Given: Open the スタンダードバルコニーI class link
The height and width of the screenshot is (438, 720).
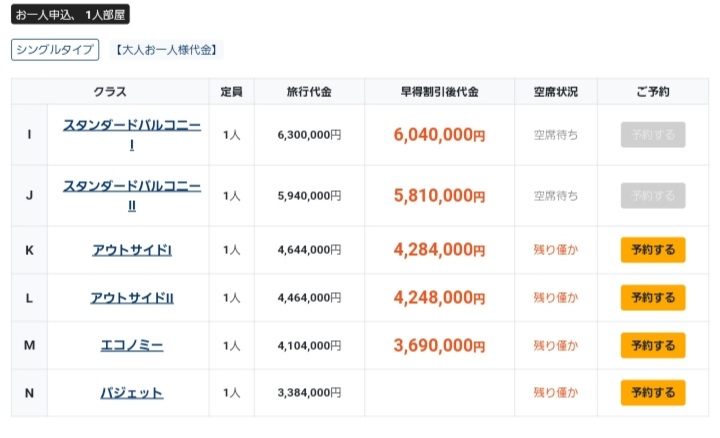Looking at the screenshot, I should click(x=132, y=135).
